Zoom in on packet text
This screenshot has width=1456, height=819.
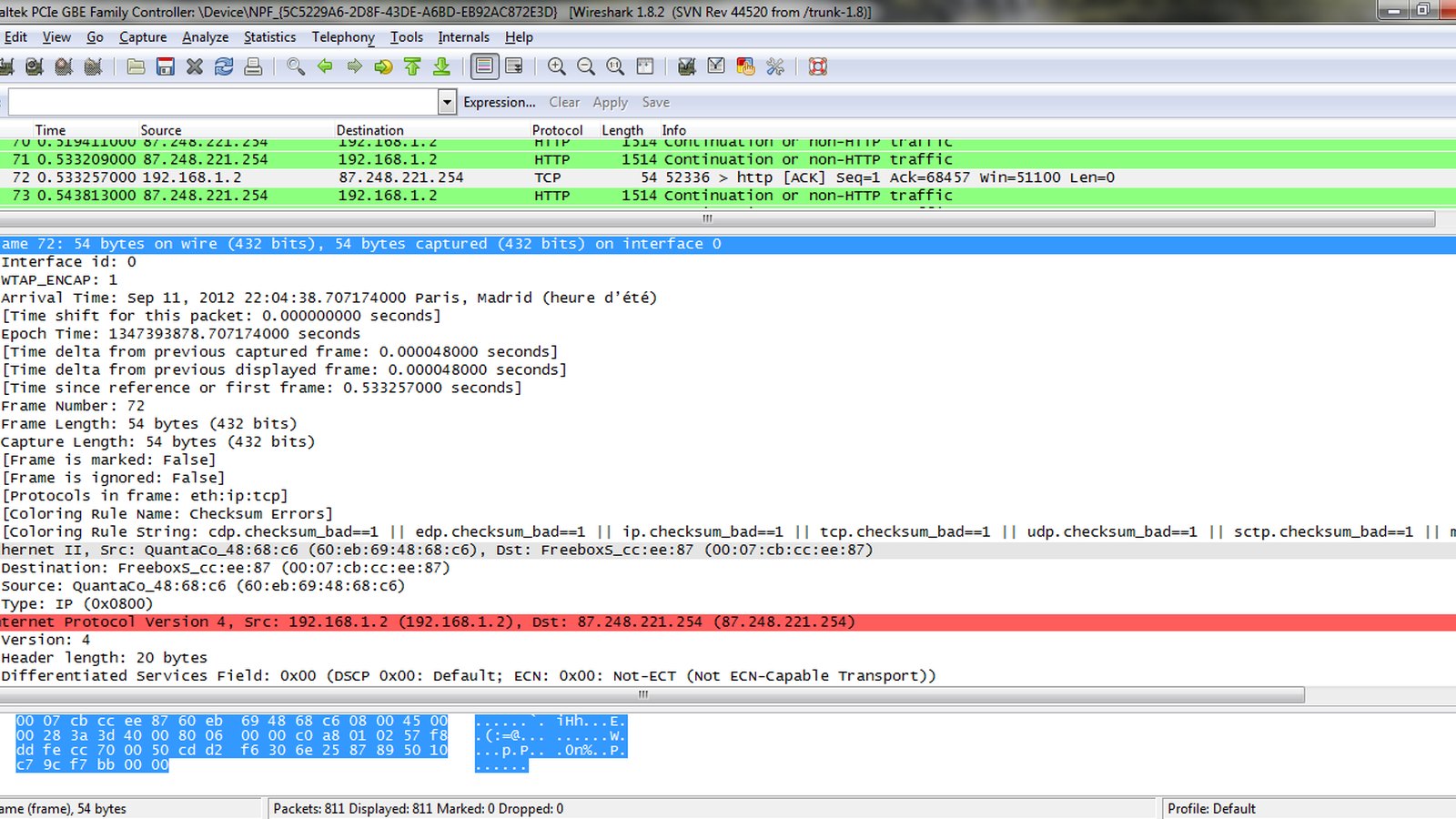pyautogui.click(x=557, y=66)
